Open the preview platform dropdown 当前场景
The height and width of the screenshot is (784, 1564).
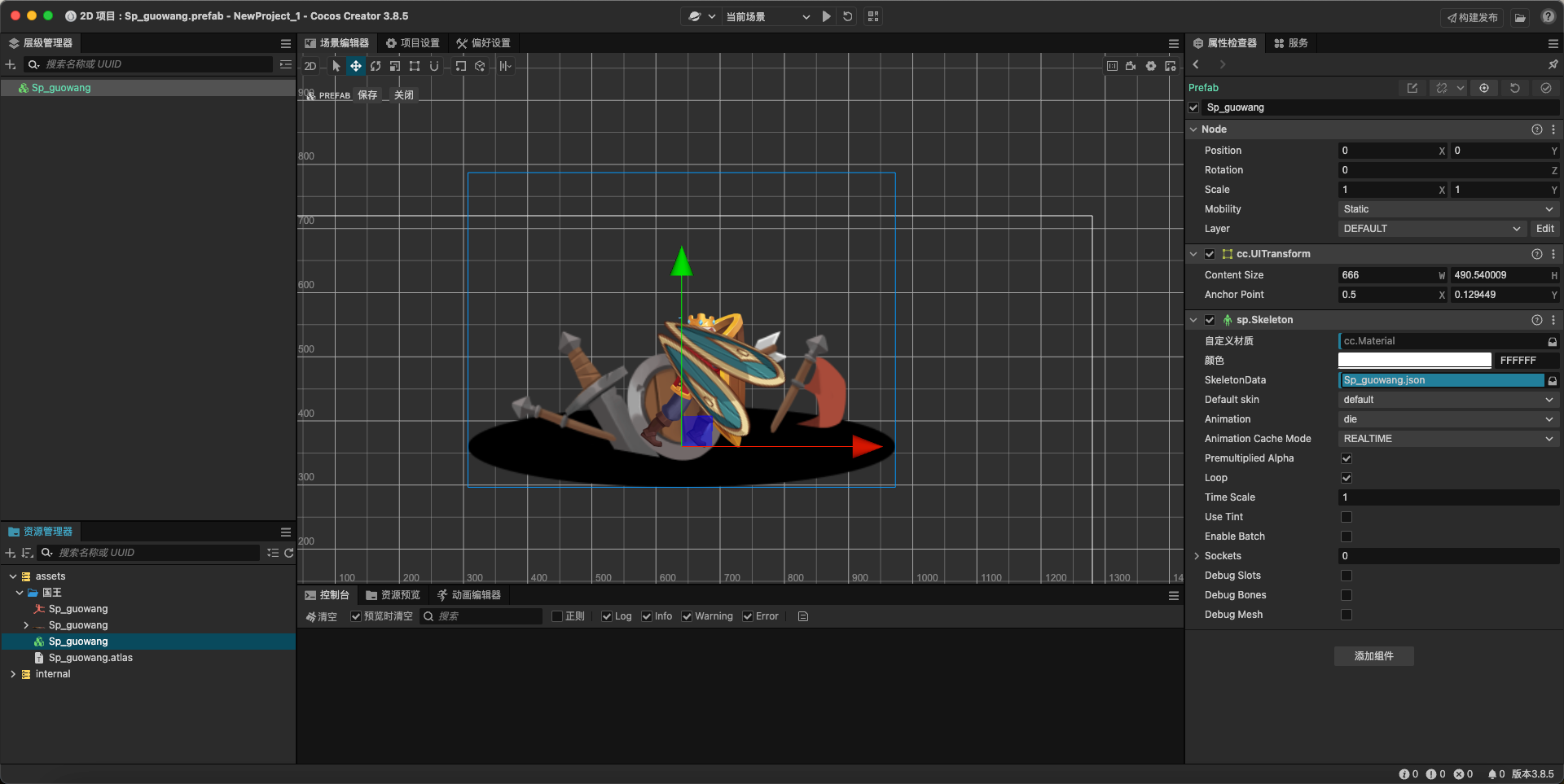click(767, 16)
